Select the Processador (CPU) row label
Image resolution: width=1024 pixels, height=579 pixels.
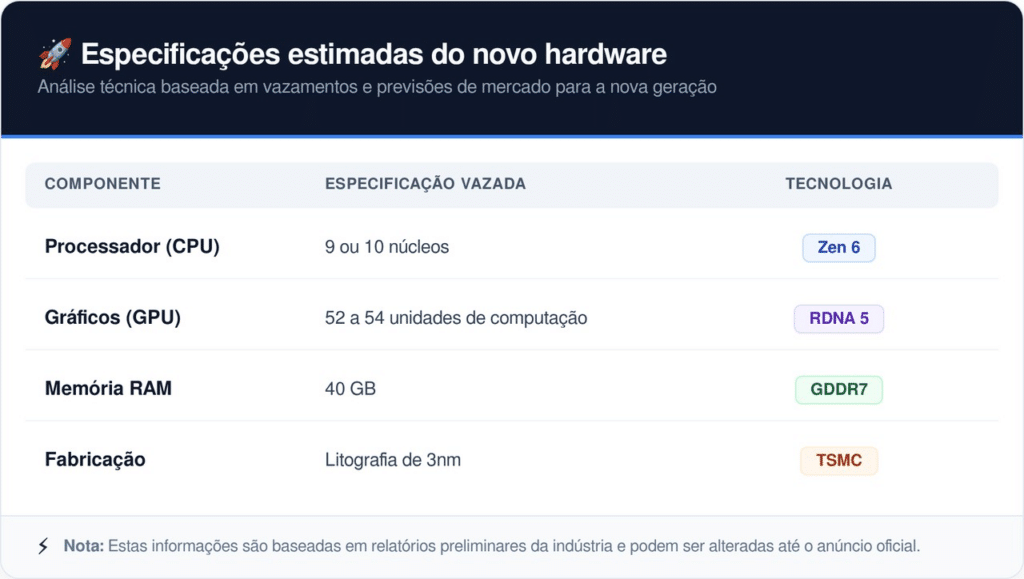(x=132, y=247)
